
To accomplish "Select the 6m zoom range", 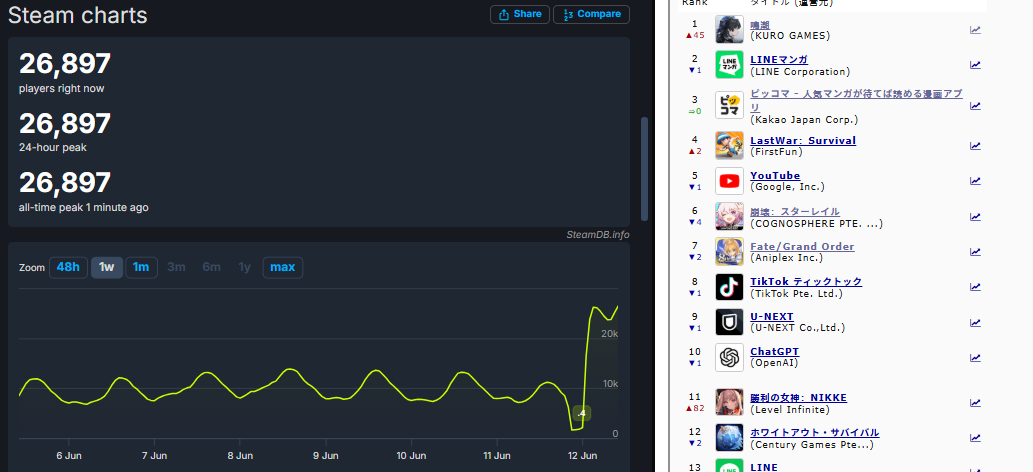I will [x=211, y=268].
